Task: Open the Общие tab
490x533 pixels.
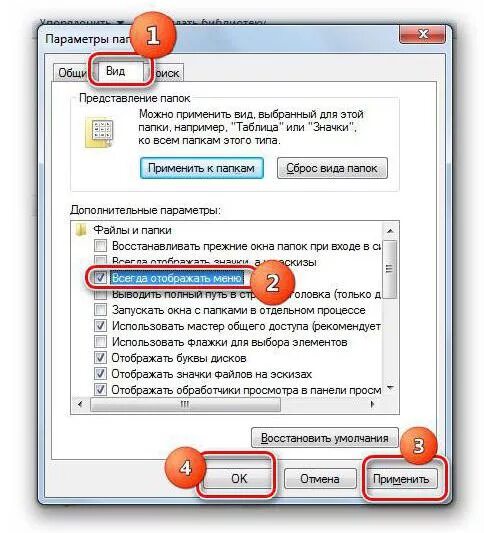Action: 72,73
